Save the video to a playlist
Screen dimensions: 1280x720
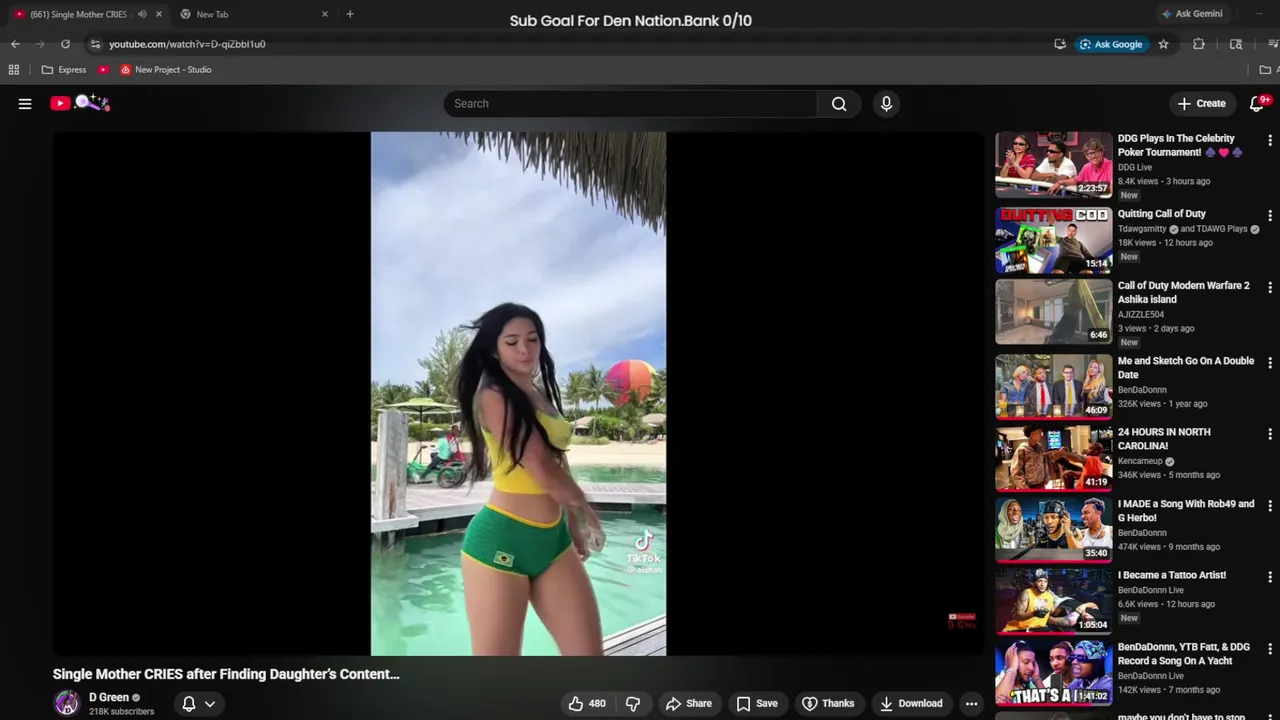[x=757, y=703]
